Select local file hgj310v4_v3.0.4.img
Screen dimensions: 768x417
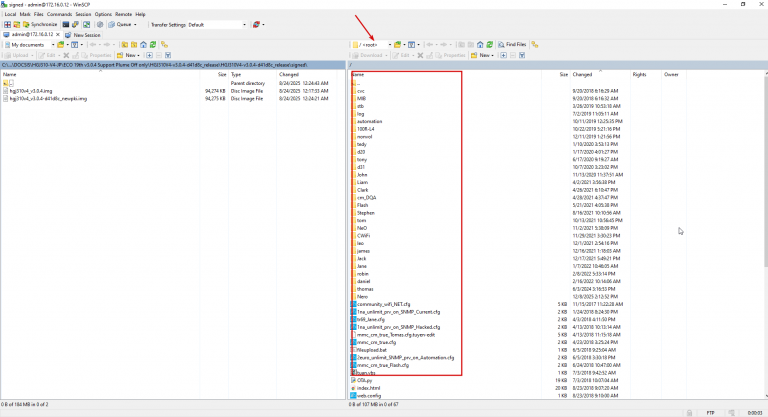31,91
